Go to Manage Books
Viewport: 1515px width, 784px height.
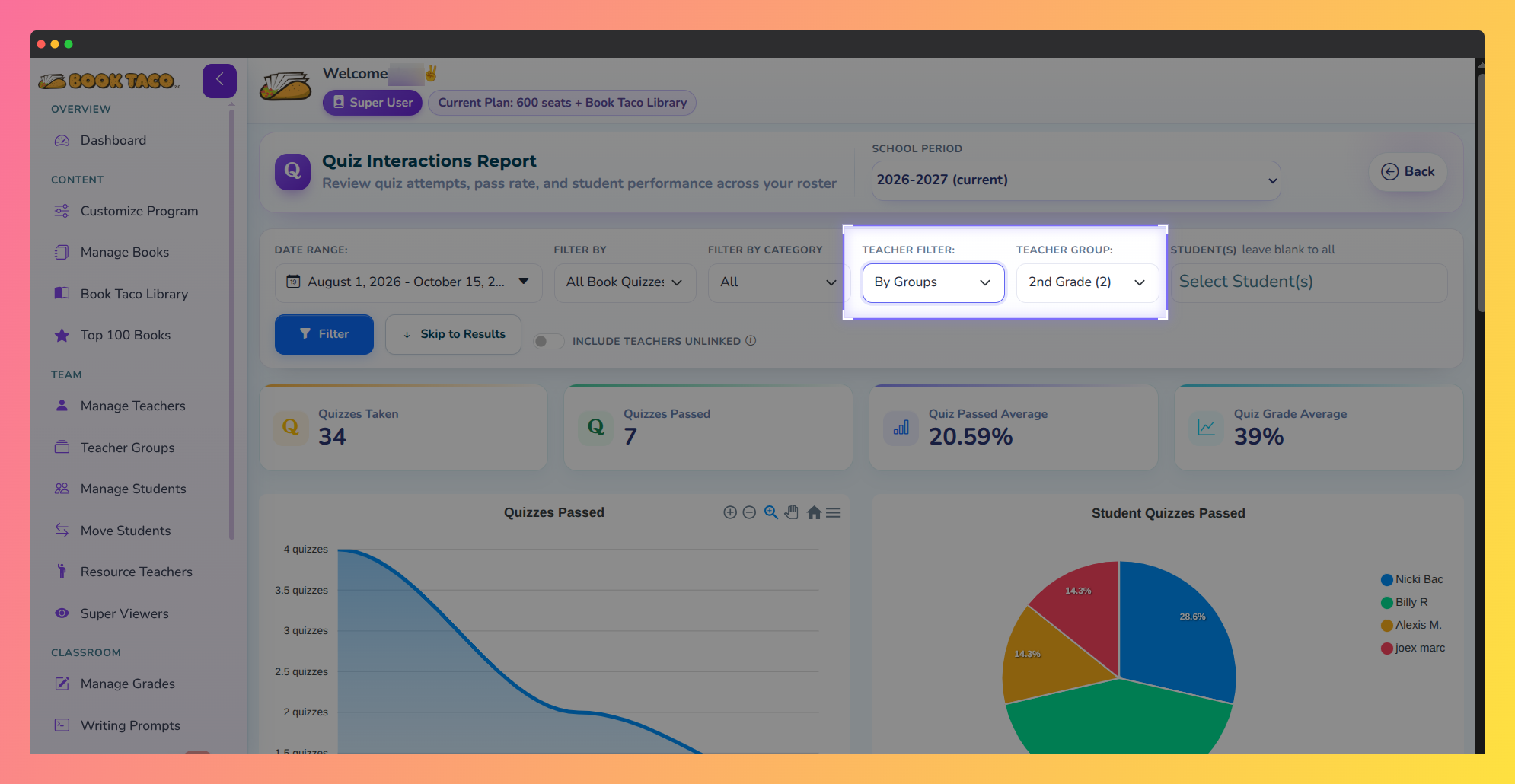124,252
